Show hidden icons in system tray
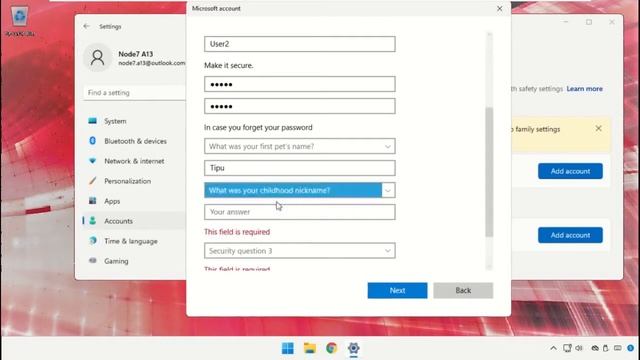 553,348
